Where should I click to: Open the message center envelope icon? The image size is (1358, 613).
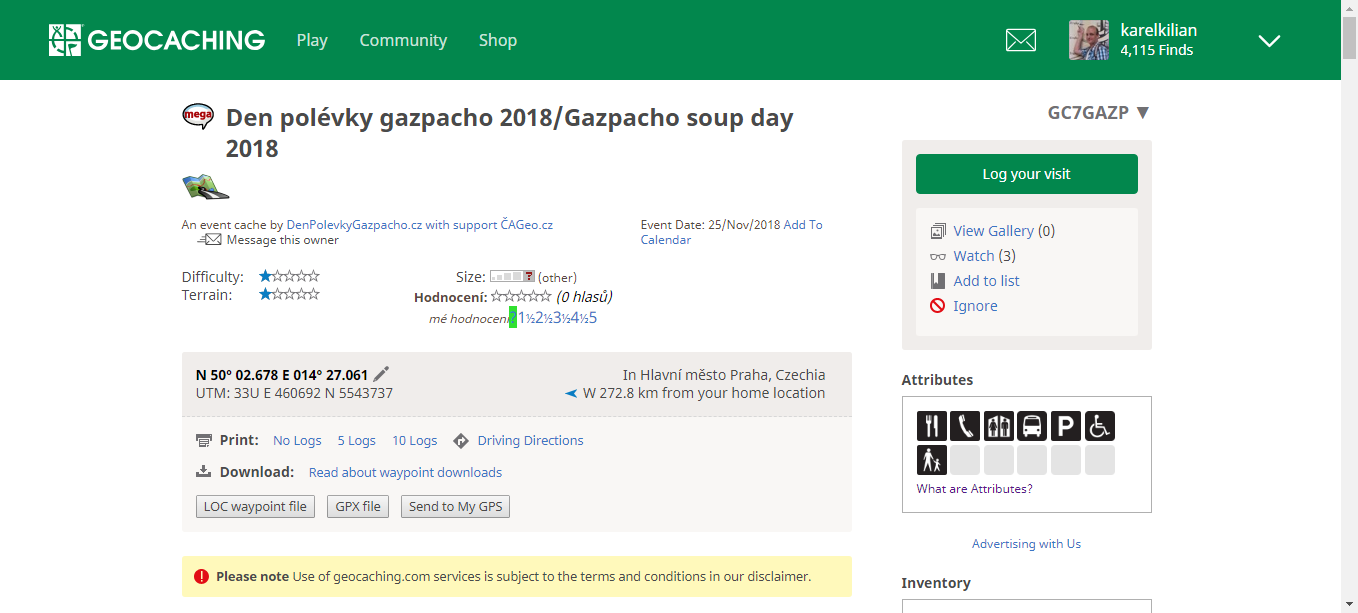tap(1020, 40)
